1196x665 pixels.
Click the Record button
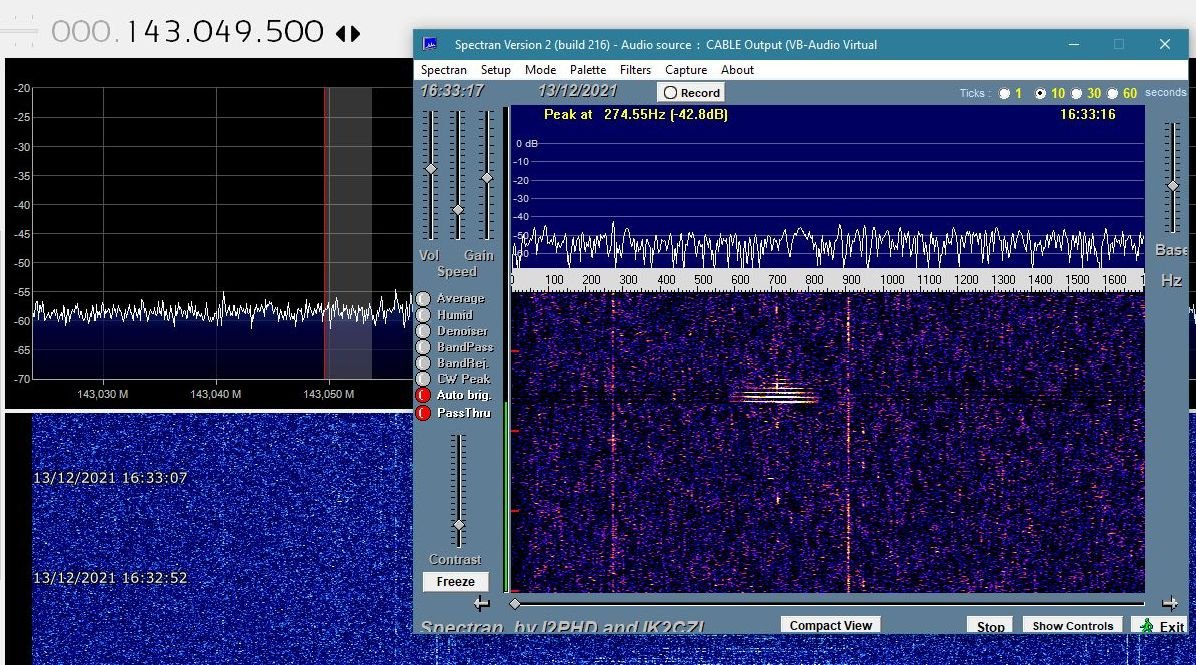pyautogui.click(x=691, y=93)
